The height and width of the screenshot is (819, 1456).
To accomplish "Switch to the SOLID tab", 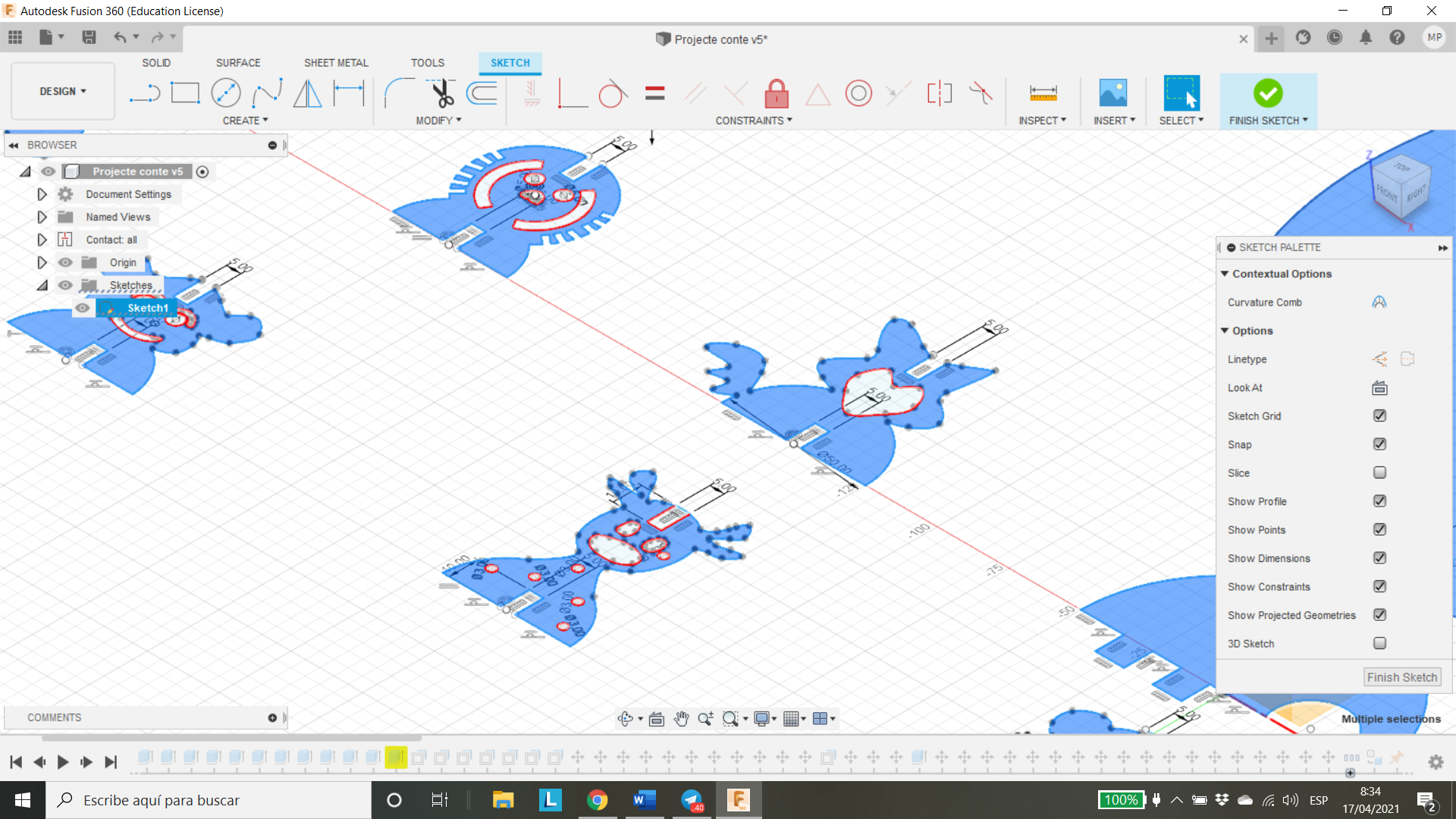I will pos(156,62).
